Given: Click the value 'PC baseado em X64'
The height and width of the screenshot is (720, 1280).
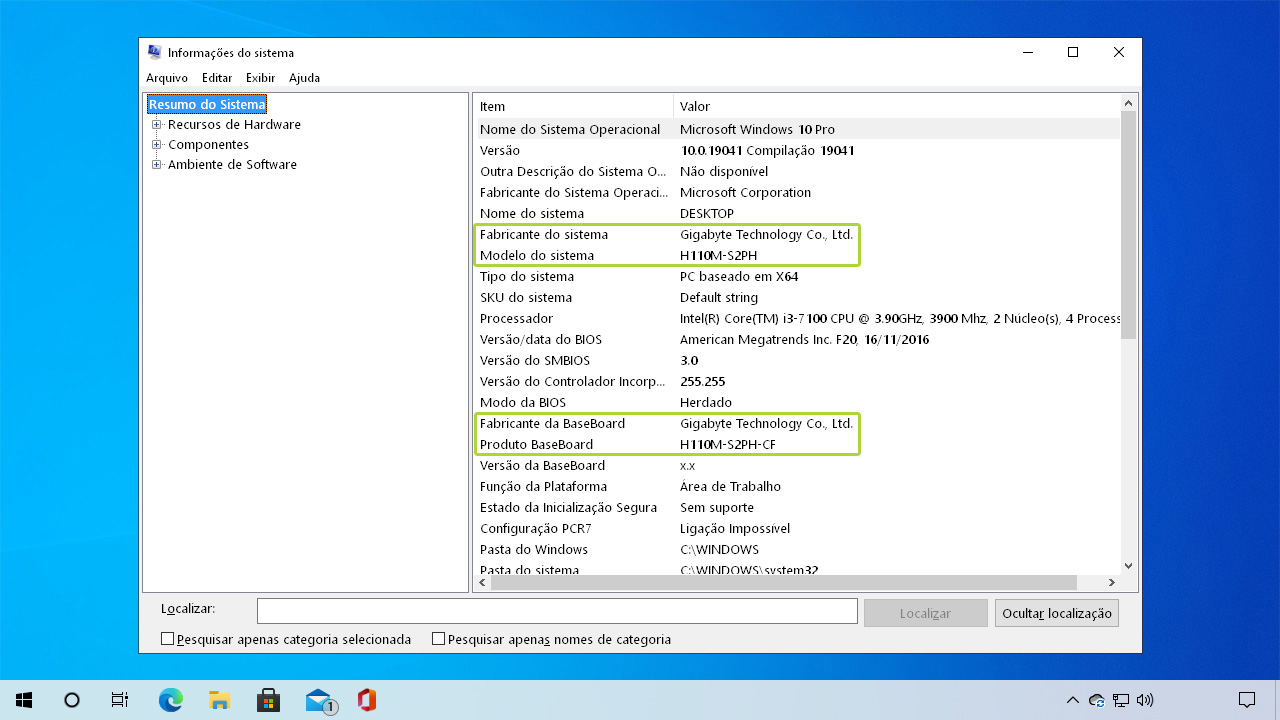Looking at the screenshot, I should [739, 276].
